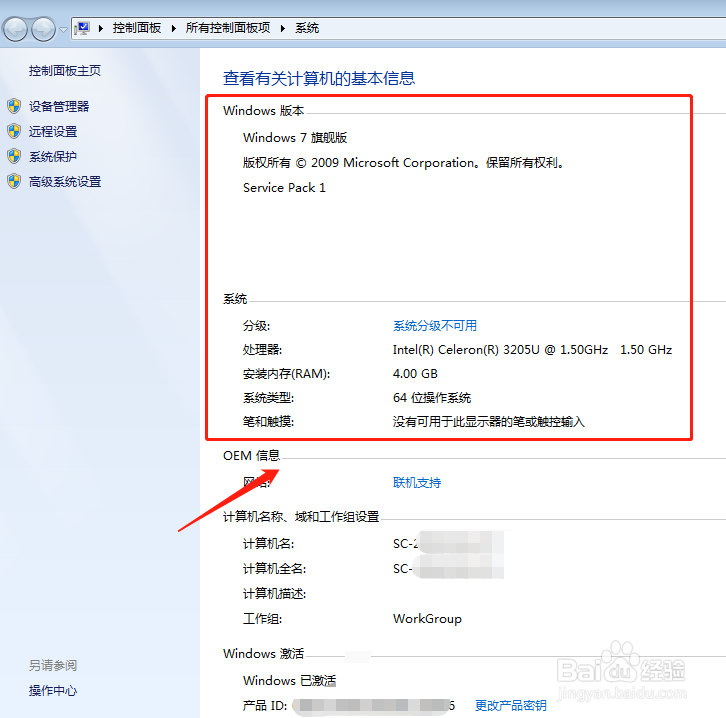This screenshot has width=726, height=718.
Task: Click the shield icon beside 远程设置
Action: point(14,131)
